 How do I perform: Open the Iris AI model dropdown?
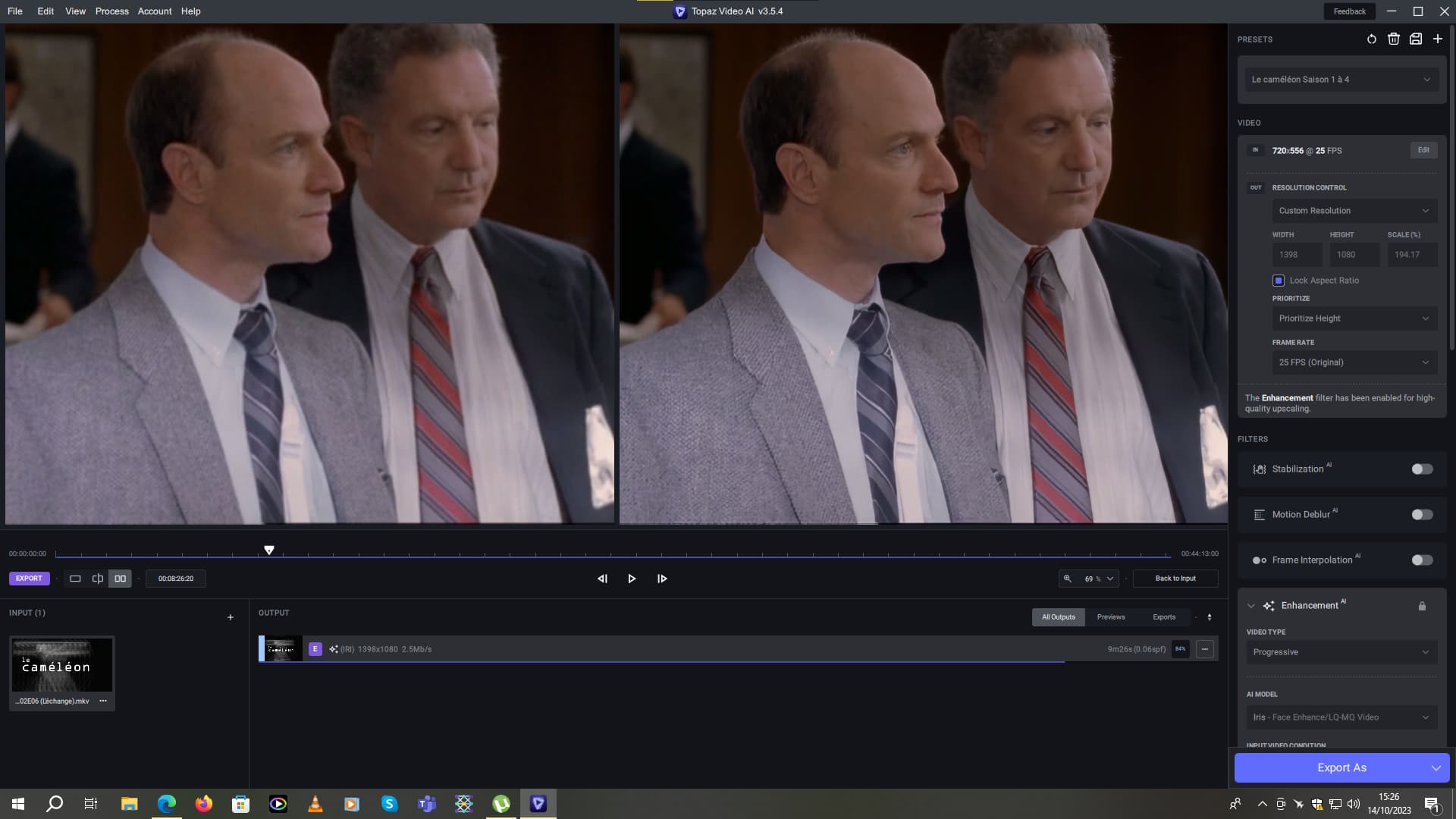point(1341,717)
